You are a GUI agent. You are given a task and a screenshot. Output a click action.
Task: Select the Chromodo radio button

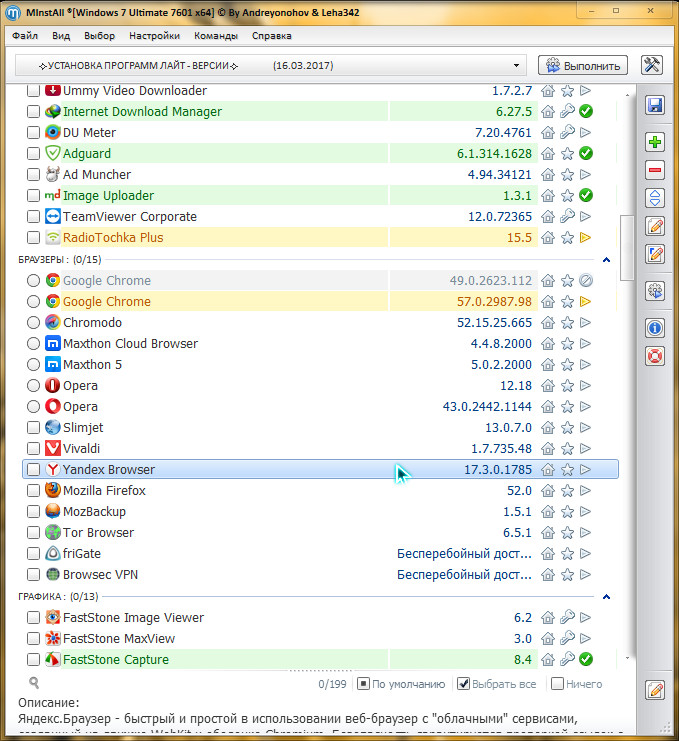pyautogui.click(x=33, y=322)
